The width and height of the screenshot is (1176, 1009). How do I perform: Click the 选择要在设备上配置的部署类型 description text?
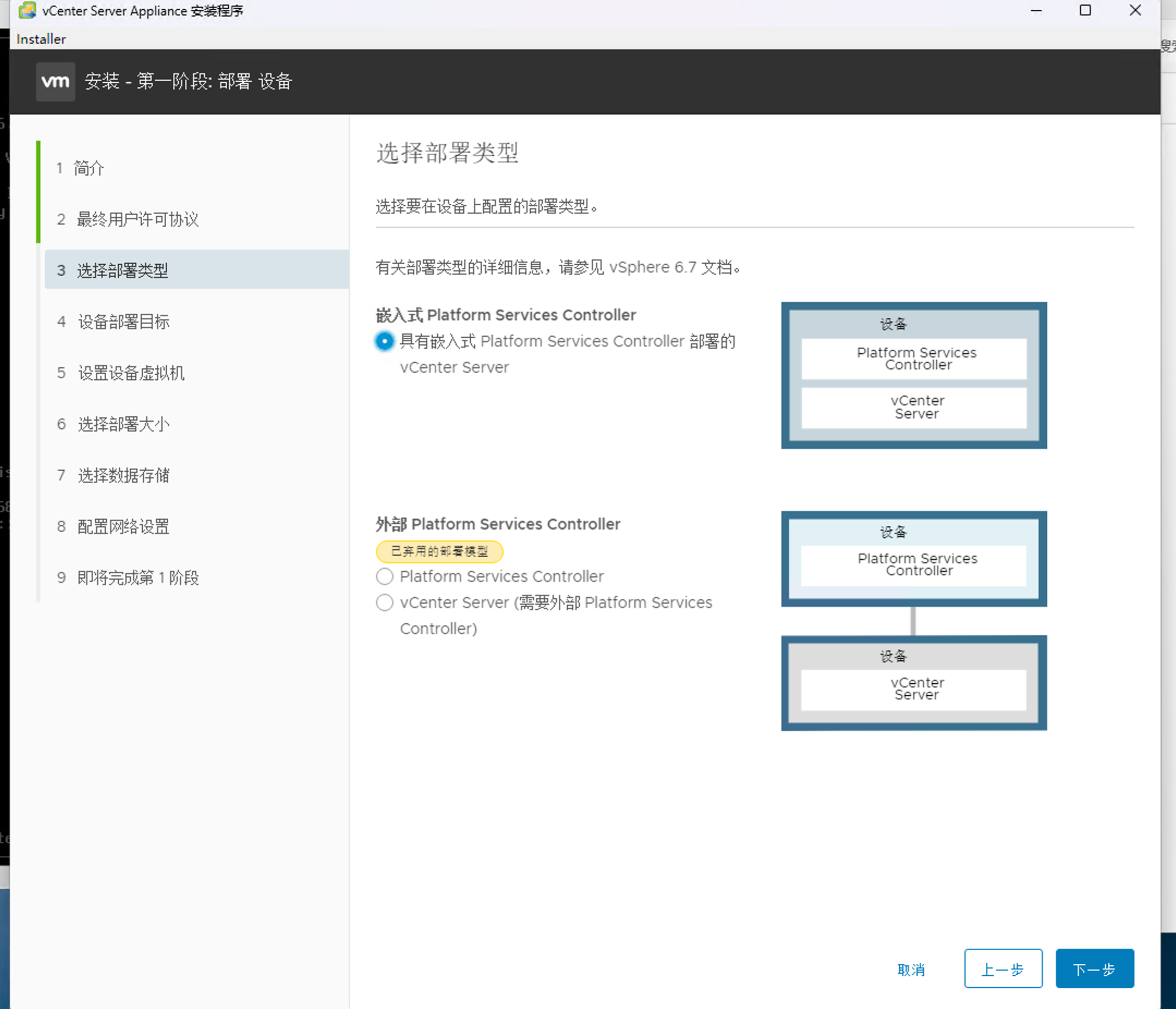pyautogui.click(x=487, y=206)
